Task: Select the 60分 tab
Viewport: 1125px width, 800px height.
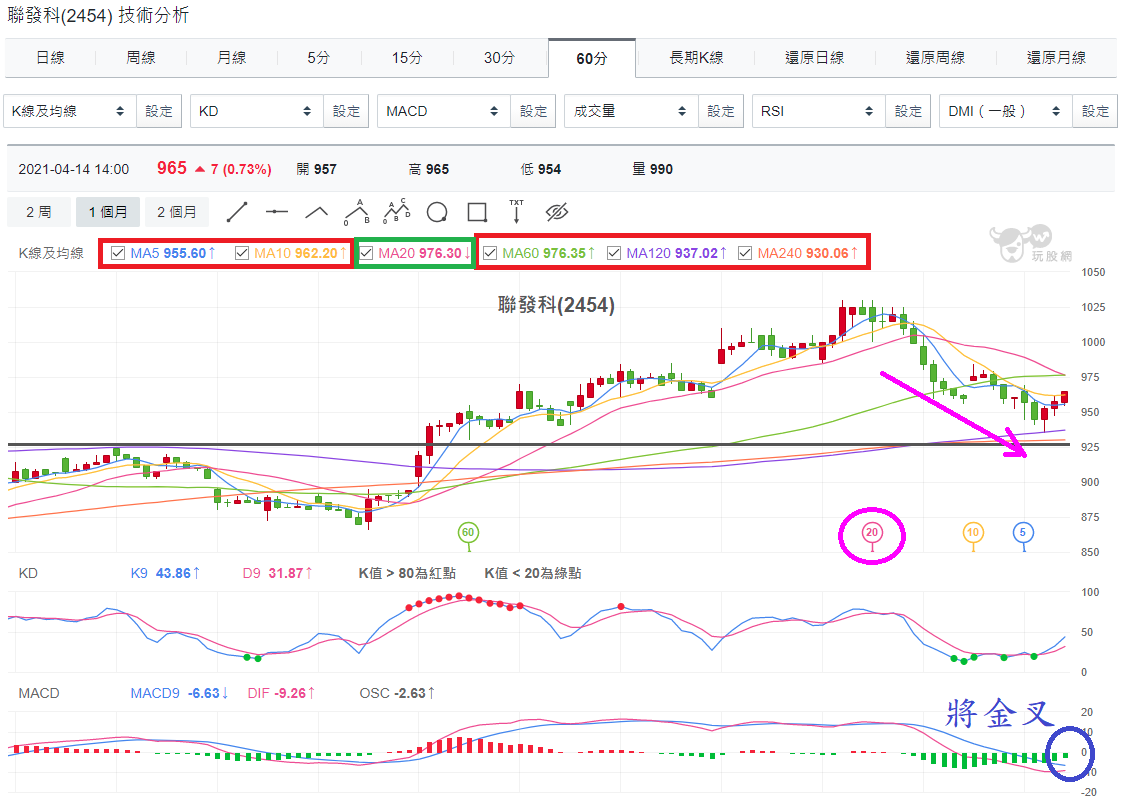Action: tap(592, 58)
